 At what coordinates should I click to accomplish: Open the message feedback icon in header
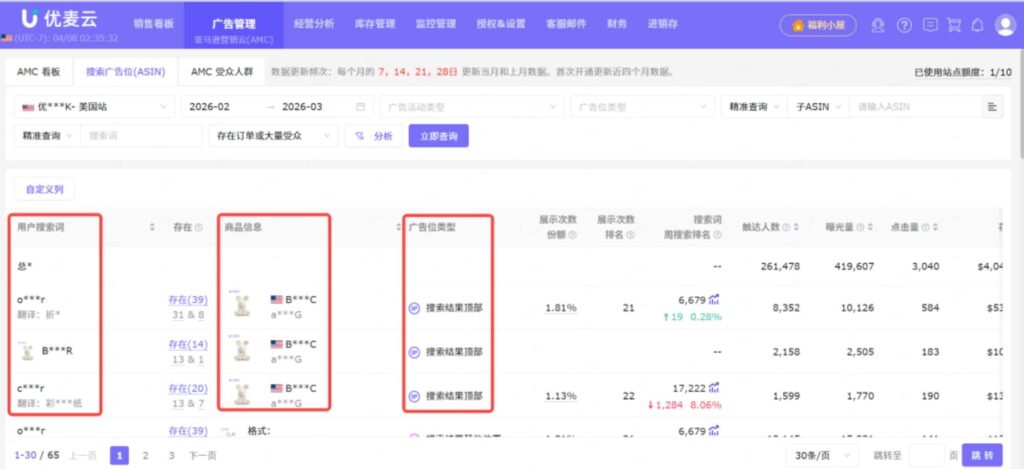coord(930,25)
